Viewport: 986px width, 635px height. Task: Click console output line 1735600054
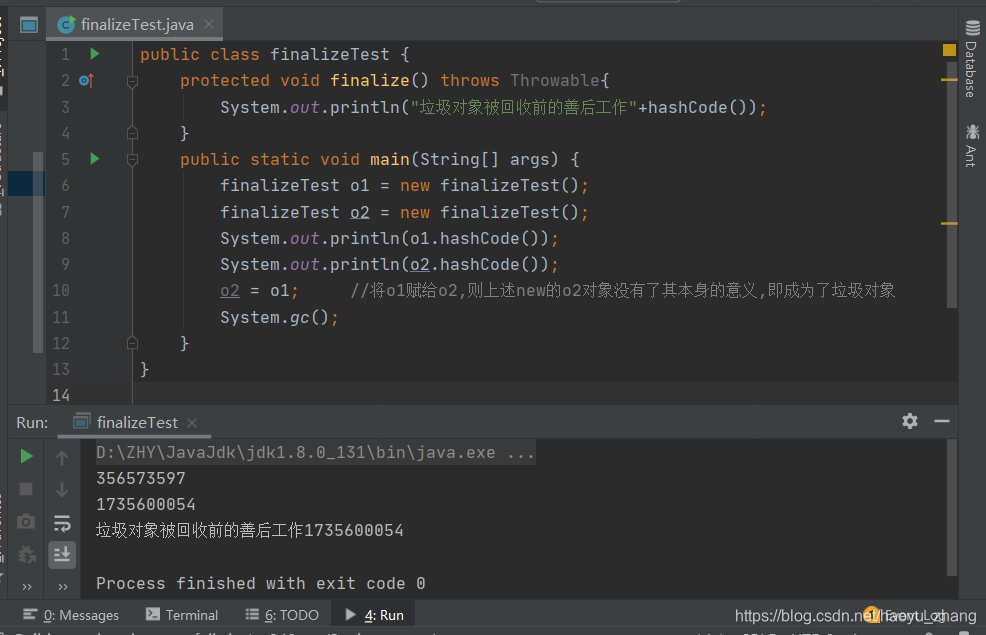pyautogui.click(x=146, y=504)
